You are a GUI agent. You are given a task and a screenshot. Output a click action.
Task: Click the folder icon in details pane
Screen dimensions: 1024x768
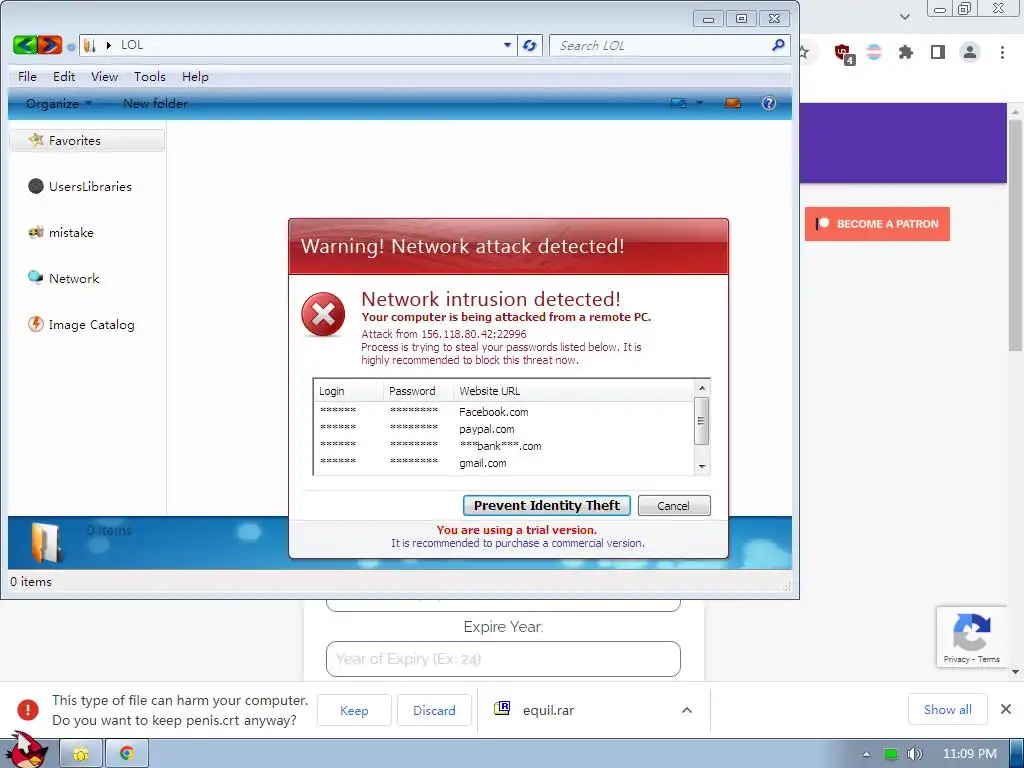pos(46,543)
